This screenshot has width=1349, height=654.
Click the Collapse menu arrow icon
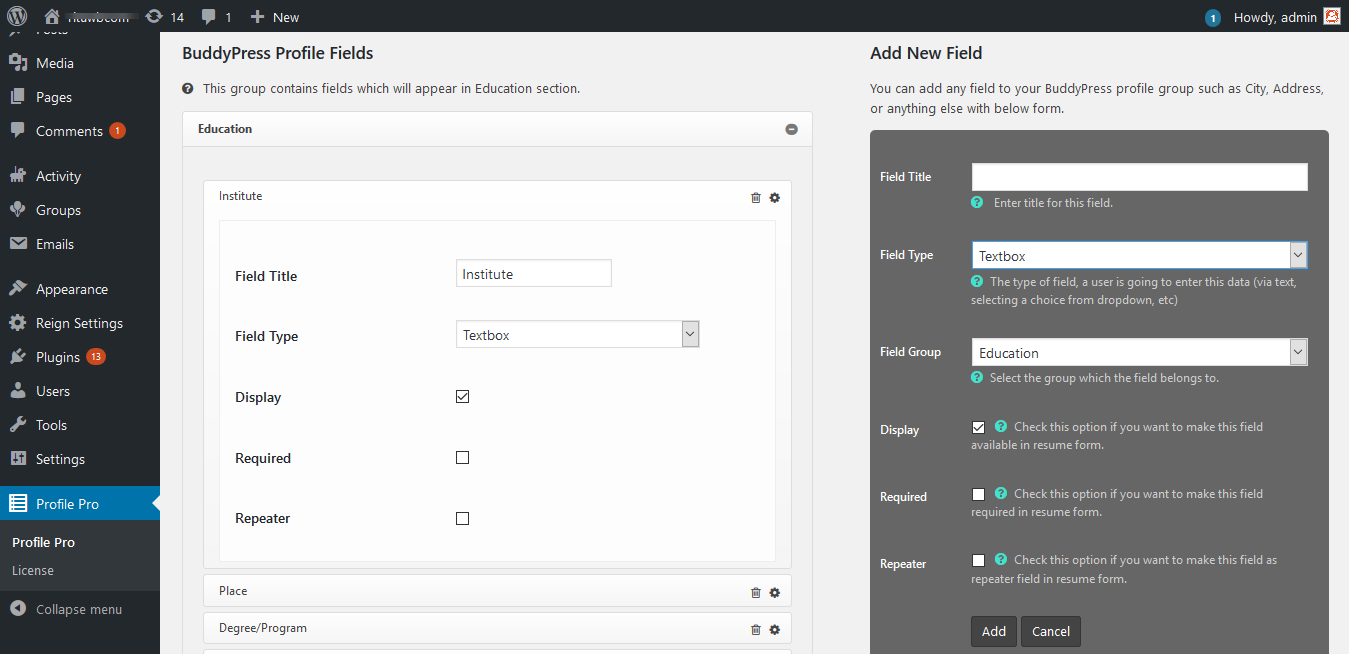[x=18, y=609]
